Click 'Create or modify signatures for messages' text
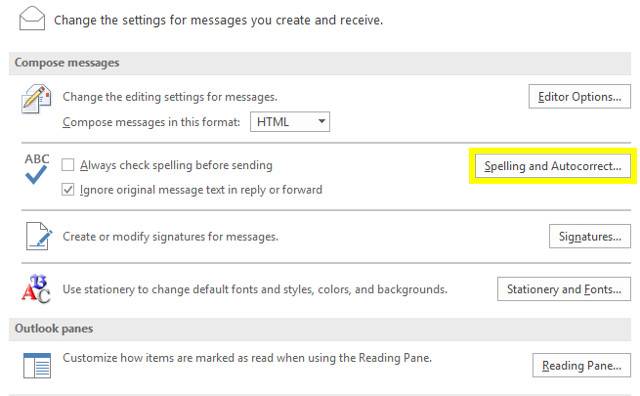This screenshot has height=396, width=640. [x=170, y=236]
